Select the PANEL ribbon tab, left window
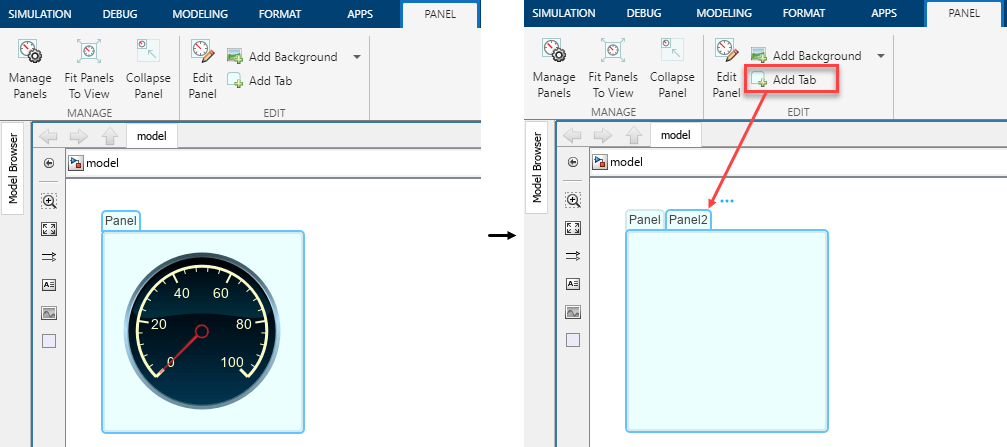Screen dimensions: 1007x447 tap(440, 13)
